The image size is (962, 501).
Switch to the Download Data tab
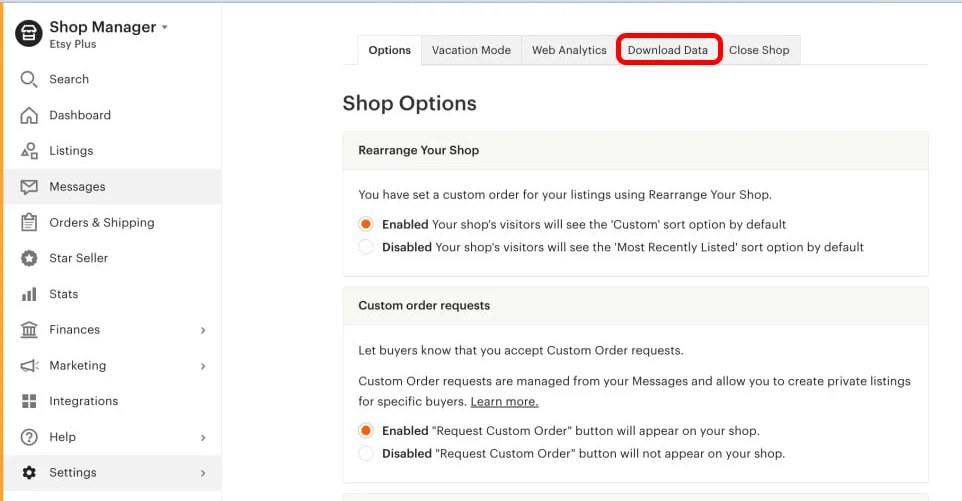[668, 50]
